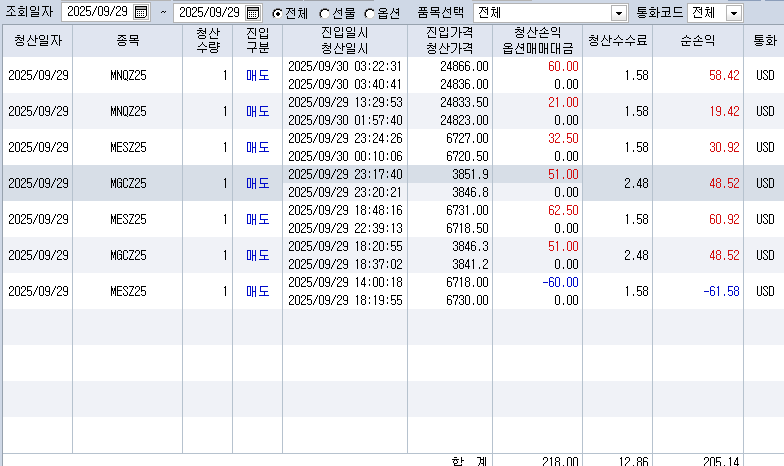Click the 진입일시 청산일시 column header
Image resolution: width=784 pixels, height=466 pixels.
pyautogui.click(x=345, y=40)
